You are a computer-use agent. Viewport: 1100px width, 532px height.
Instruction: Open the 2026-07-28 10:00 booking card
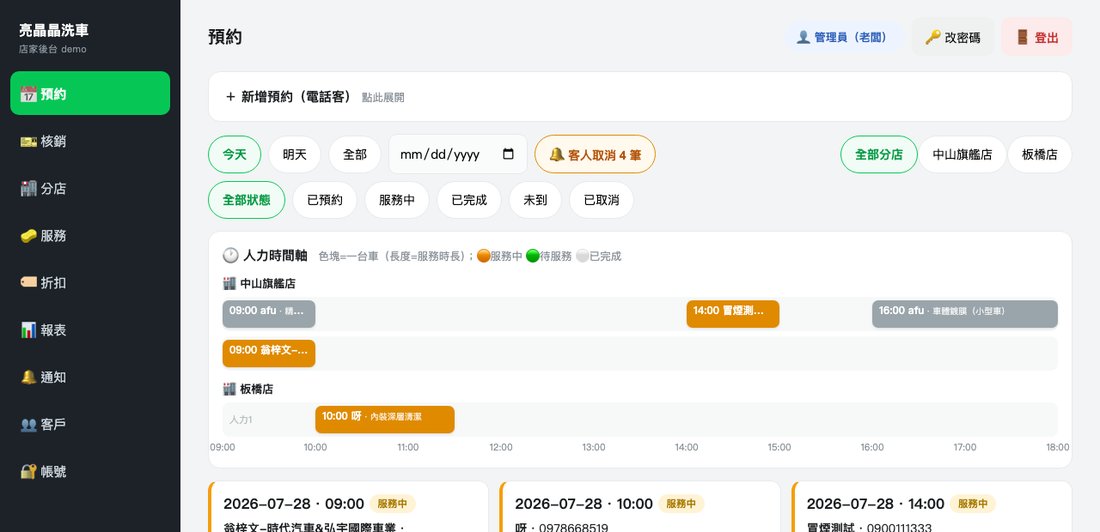tap(640, 507)
